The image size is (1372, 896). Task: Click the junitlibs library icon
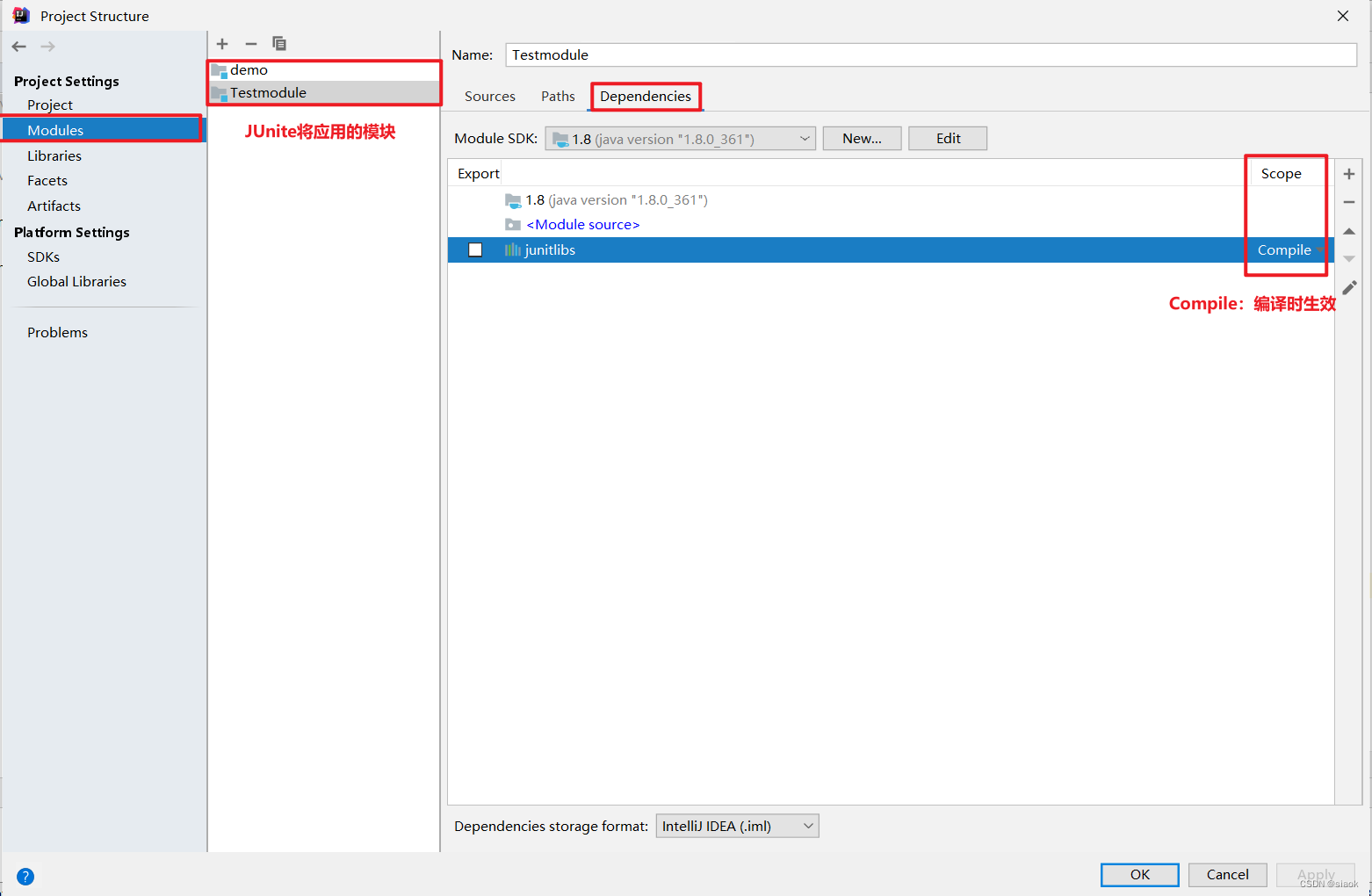513,250
